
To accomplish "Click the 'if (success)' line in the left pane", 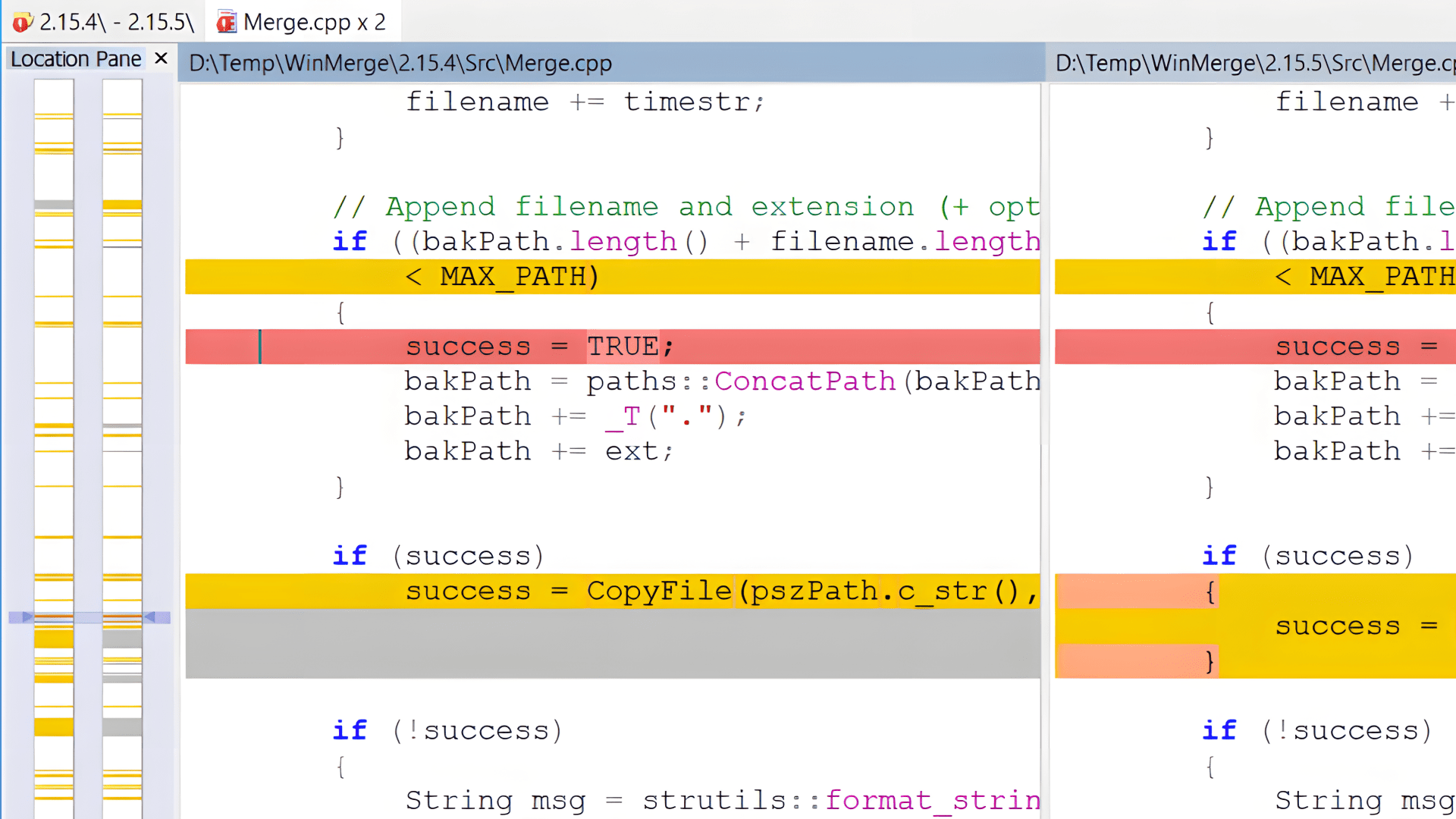I will (x=438, y=556).
